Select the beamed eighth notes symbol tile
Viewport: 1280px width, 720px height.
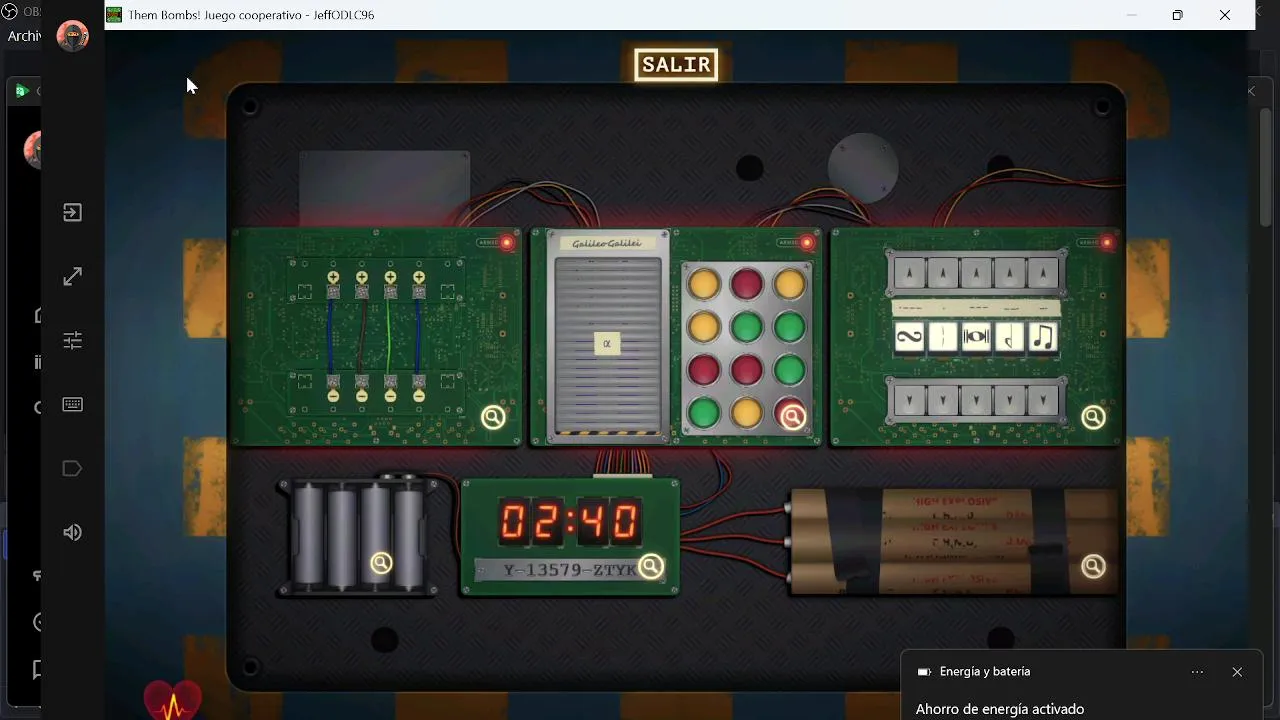pos(1043,337)
